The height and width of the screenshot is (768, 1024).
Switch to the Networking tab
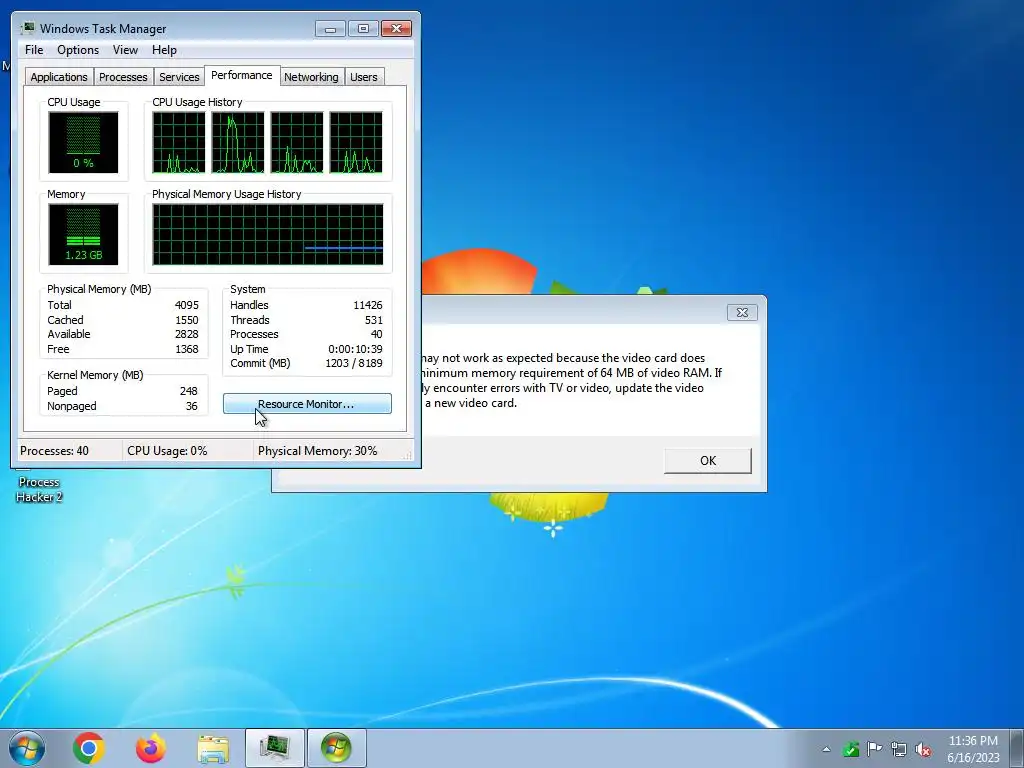pyautogui.click(x=311, y=76)
